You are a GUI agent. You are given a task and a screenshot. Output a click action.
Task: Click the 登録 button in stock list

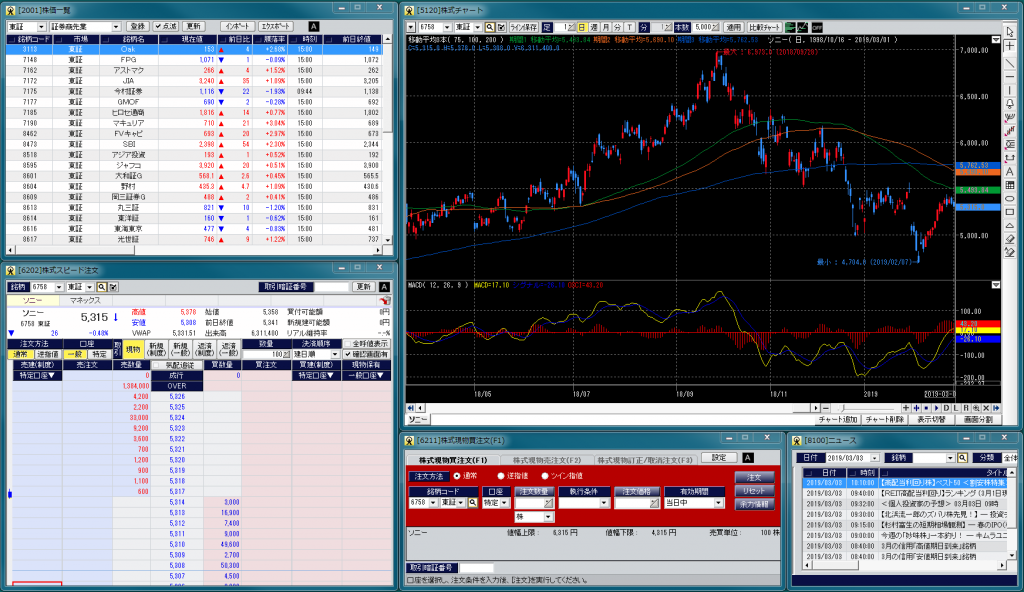pos(137,27)
